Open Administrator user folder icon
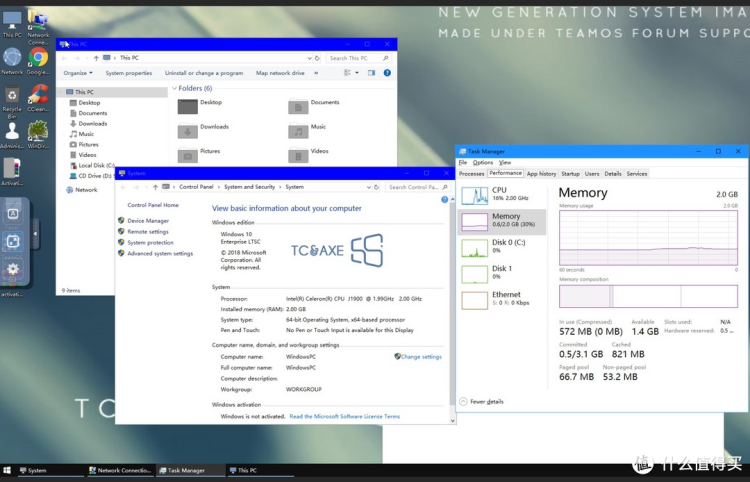This screenshot has height=482, width=750. click(x=12, y=135)
